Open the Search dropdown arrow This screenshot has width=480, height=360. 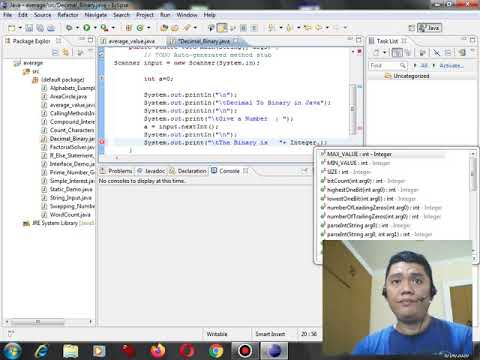pyautogui.click(x=195, y=28)
